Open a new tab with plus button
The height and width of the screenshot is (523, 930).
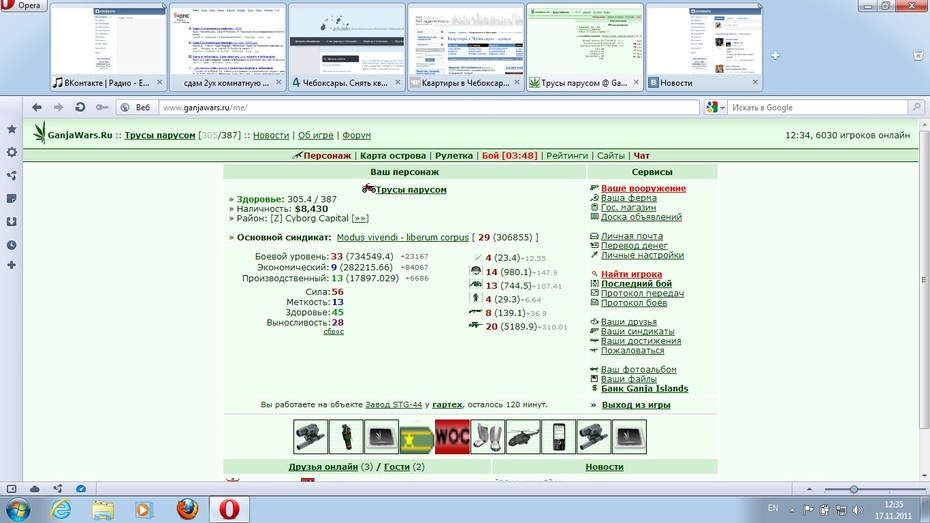point(775,55)
